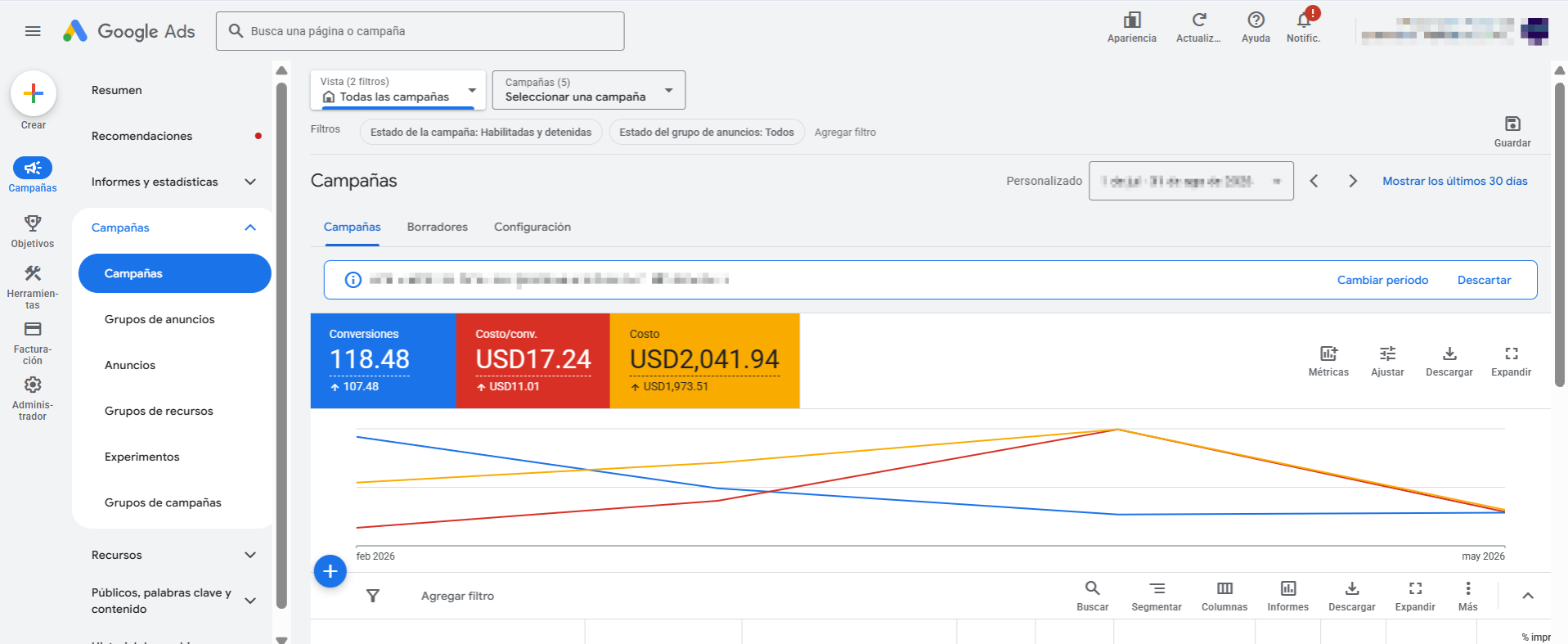Open Resumen in sidebar
Screen dimensions: 1568x644
117,90
